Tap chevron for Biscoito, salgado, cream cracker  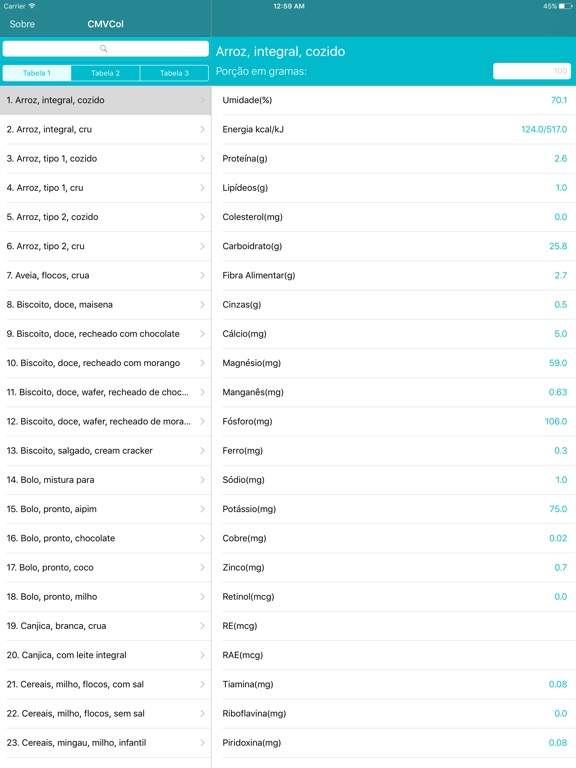[202, 451]
